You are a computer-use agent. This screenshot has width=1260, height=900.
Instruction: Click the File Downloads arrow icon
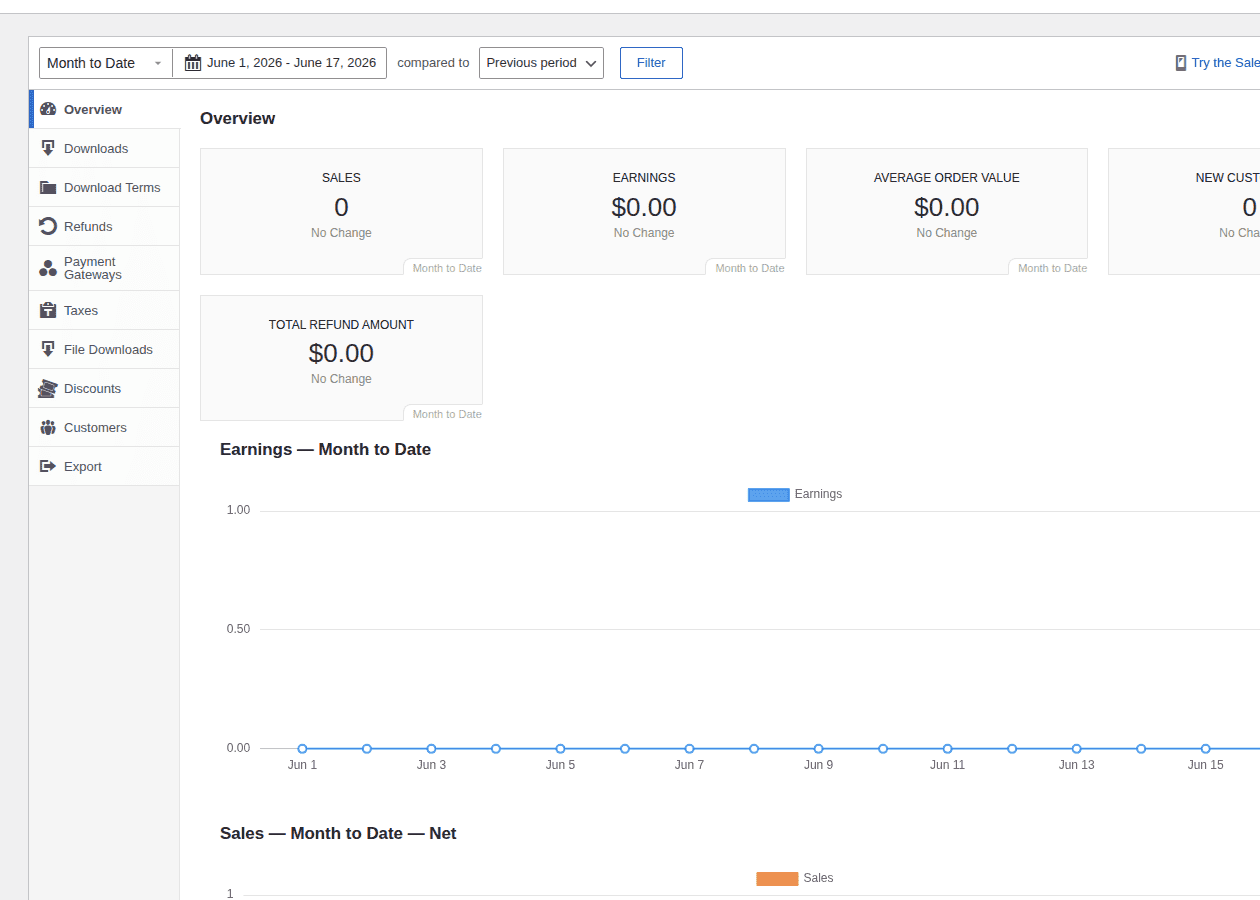tap(48, 349)
